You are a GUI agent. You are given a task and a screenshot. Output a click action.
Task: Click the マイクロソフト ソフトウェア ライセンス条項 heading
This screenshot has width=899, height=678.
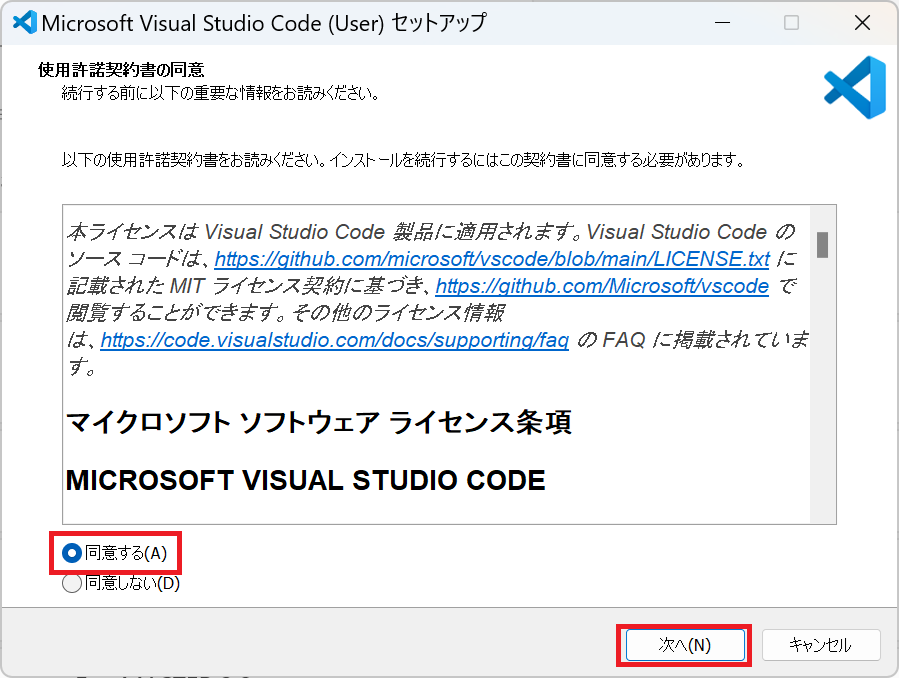click(x=318, y=422)
